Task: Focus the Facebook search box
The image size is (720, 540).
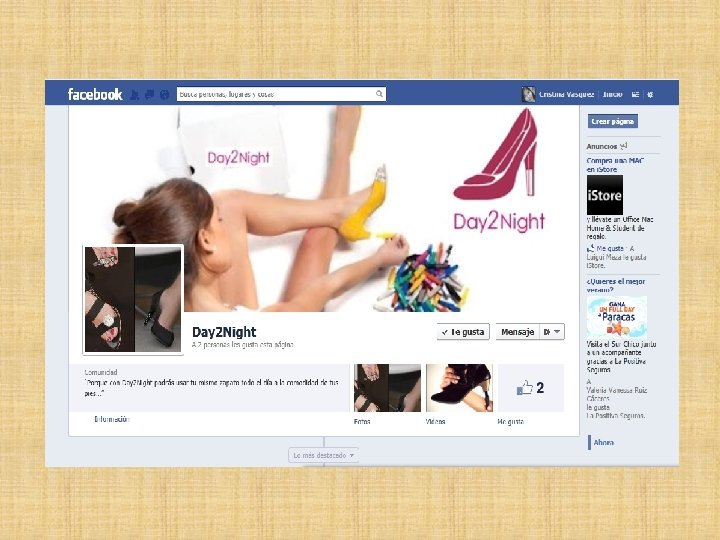Action: coord(281,94)
